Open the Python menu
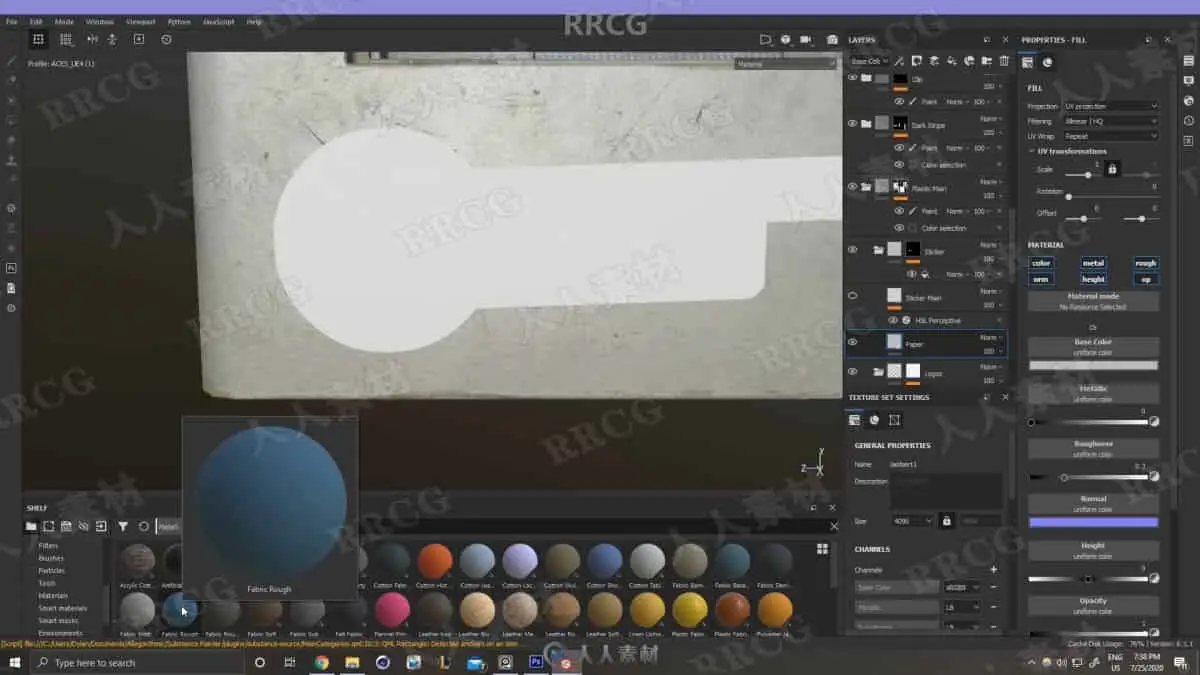The height and width of the screenshot is (675, 1200). coord(179,21)
